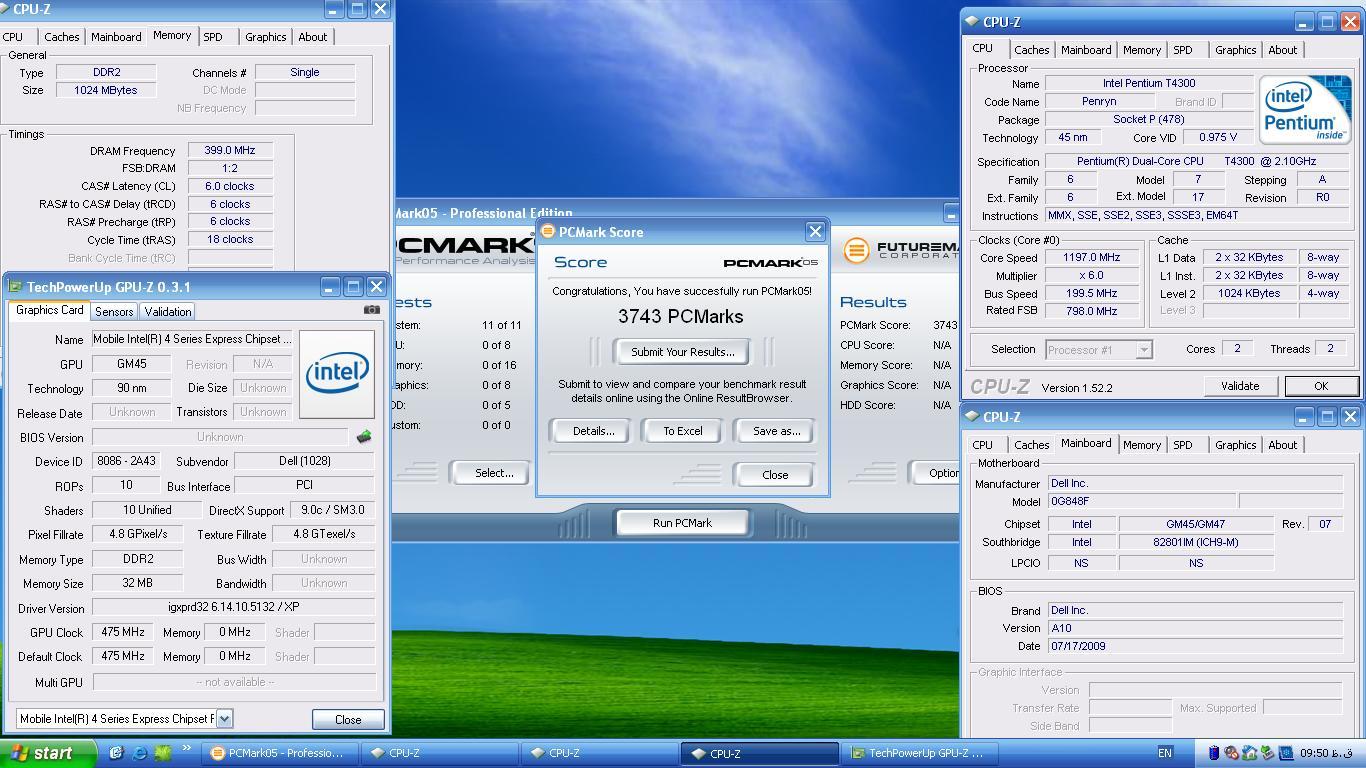
Task: Open Memory tab in top-right CPU-Z window
Action: tap(1141, 50)
